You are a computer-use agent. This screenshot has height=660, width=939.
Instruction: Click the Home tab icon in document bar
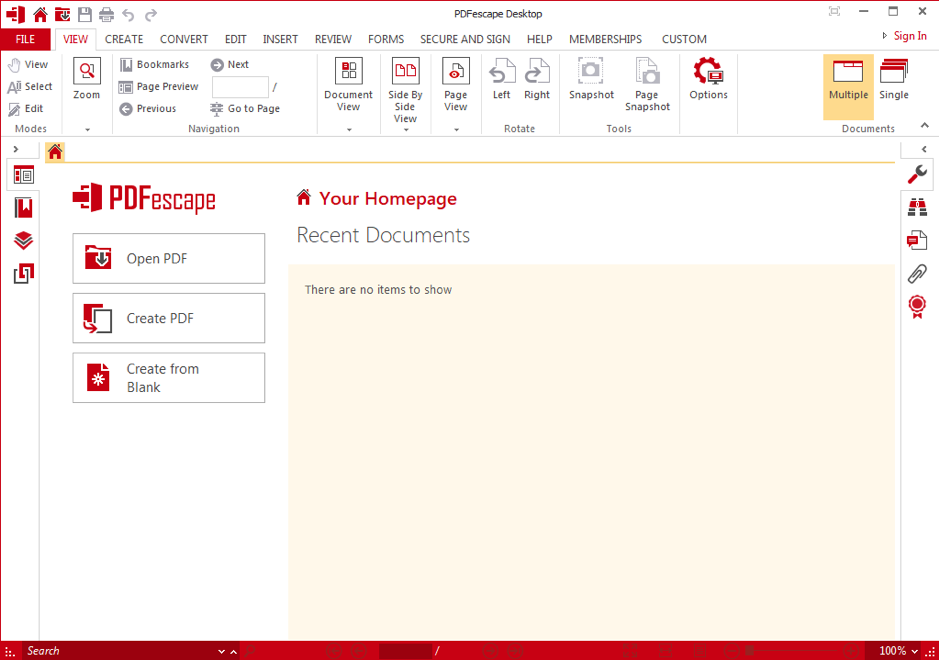tap(55, 152)
